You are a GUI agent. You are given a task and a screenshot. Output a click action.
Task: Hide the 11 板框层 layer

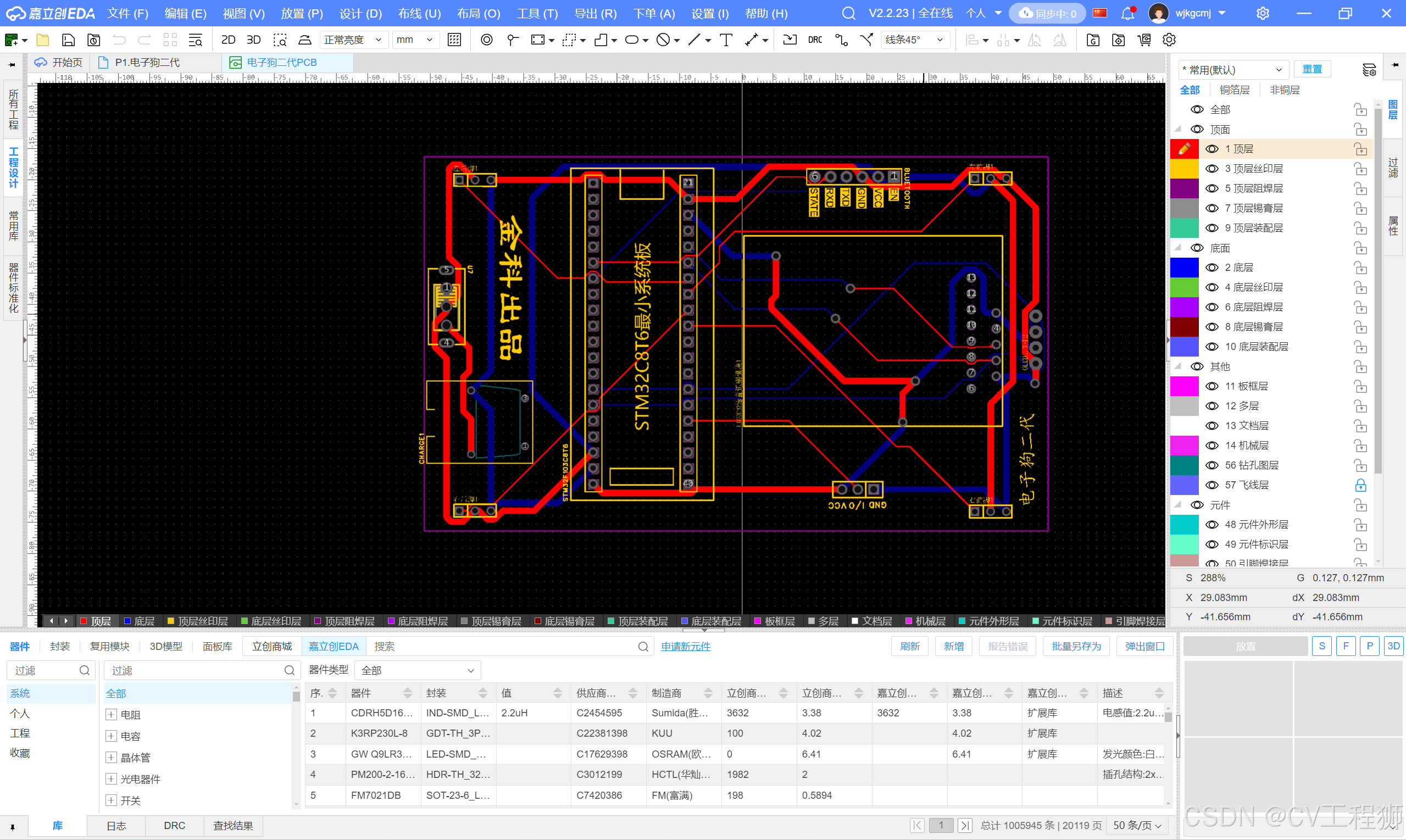[x=1212, y=386]
